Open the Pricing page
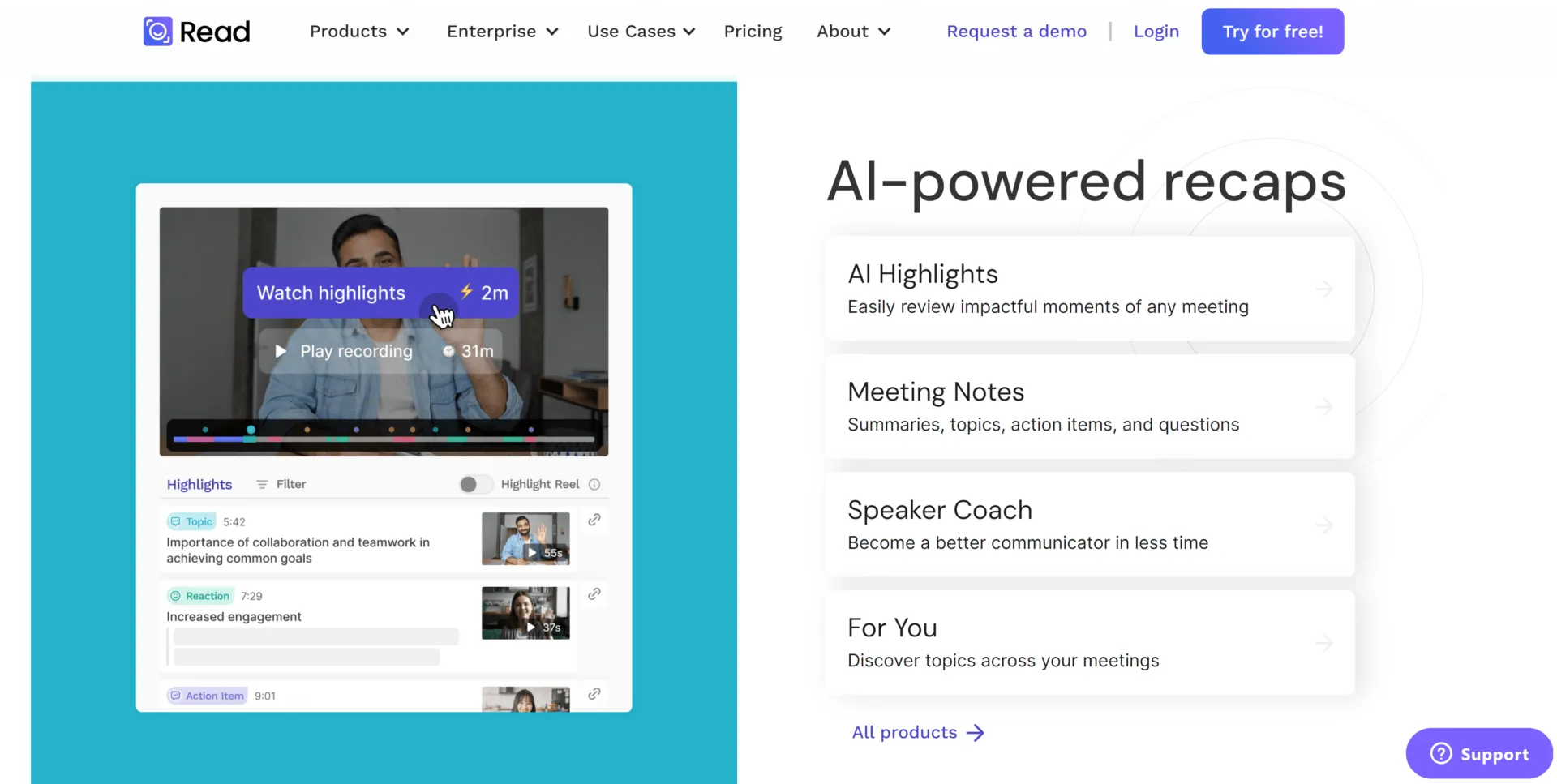The image size is (1557, 784). 753,32
